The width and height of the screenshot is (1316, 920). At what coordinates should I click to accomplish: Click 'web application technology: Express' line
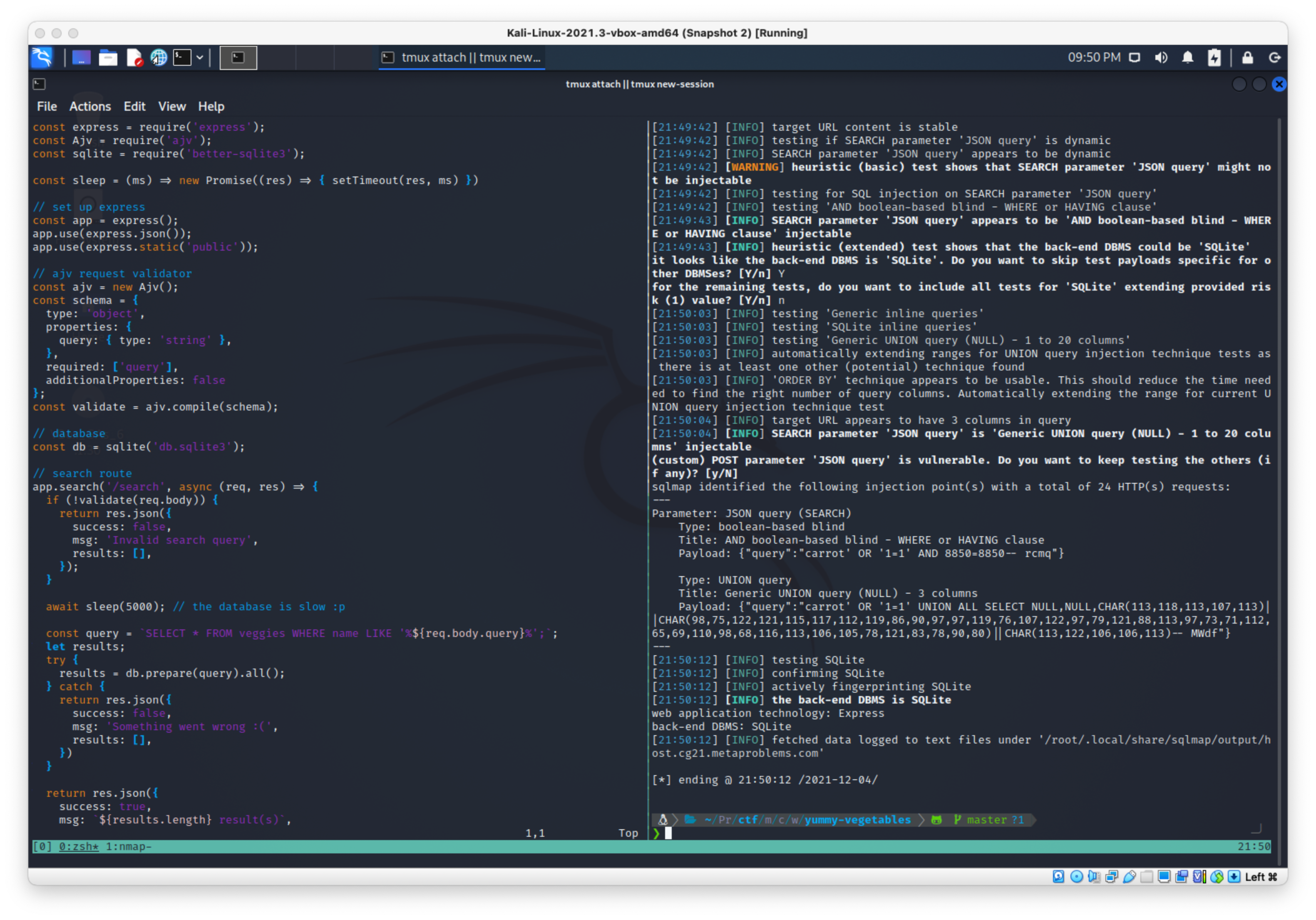pos(768,713)
